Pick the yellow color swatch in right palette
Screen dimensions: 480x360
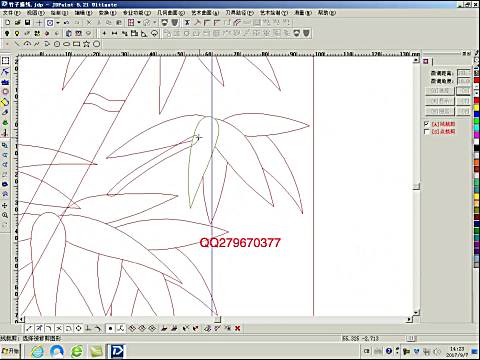[477, 108]
